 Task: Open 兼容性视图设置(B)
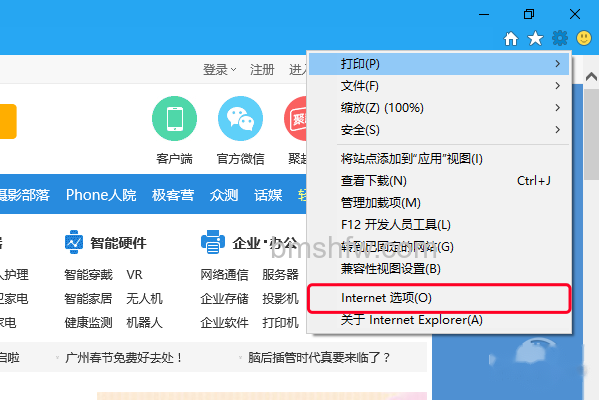439,269
